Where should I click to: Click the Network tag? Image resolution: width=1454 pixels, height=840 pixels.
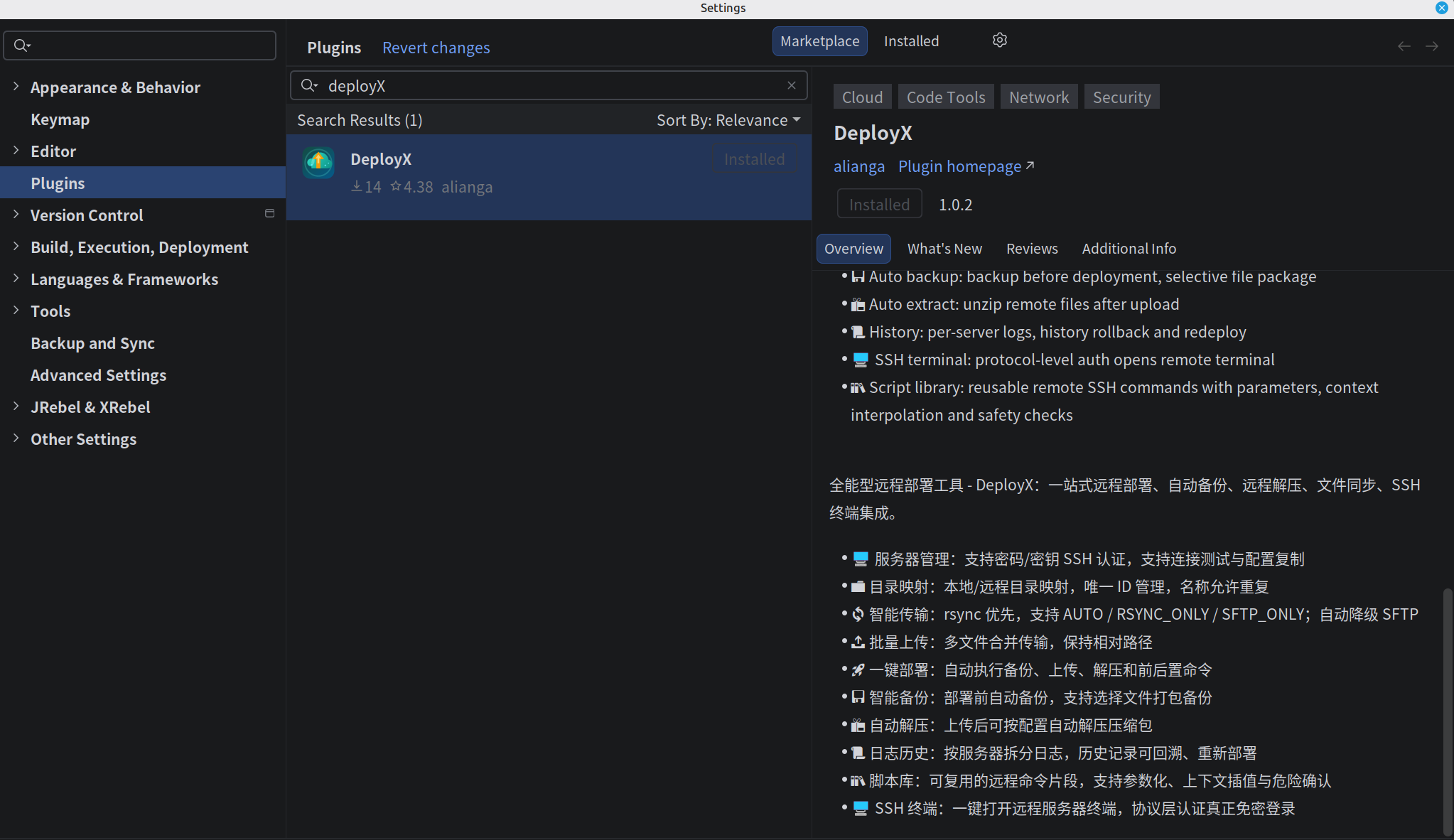[1039, 97]
